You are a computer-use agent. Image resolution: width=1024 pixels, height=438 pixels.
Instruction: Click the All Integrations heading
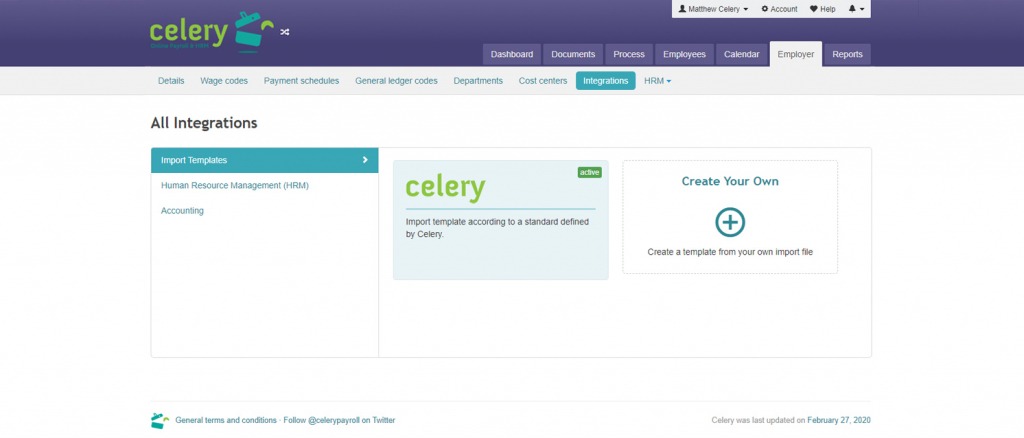[204, 123]
